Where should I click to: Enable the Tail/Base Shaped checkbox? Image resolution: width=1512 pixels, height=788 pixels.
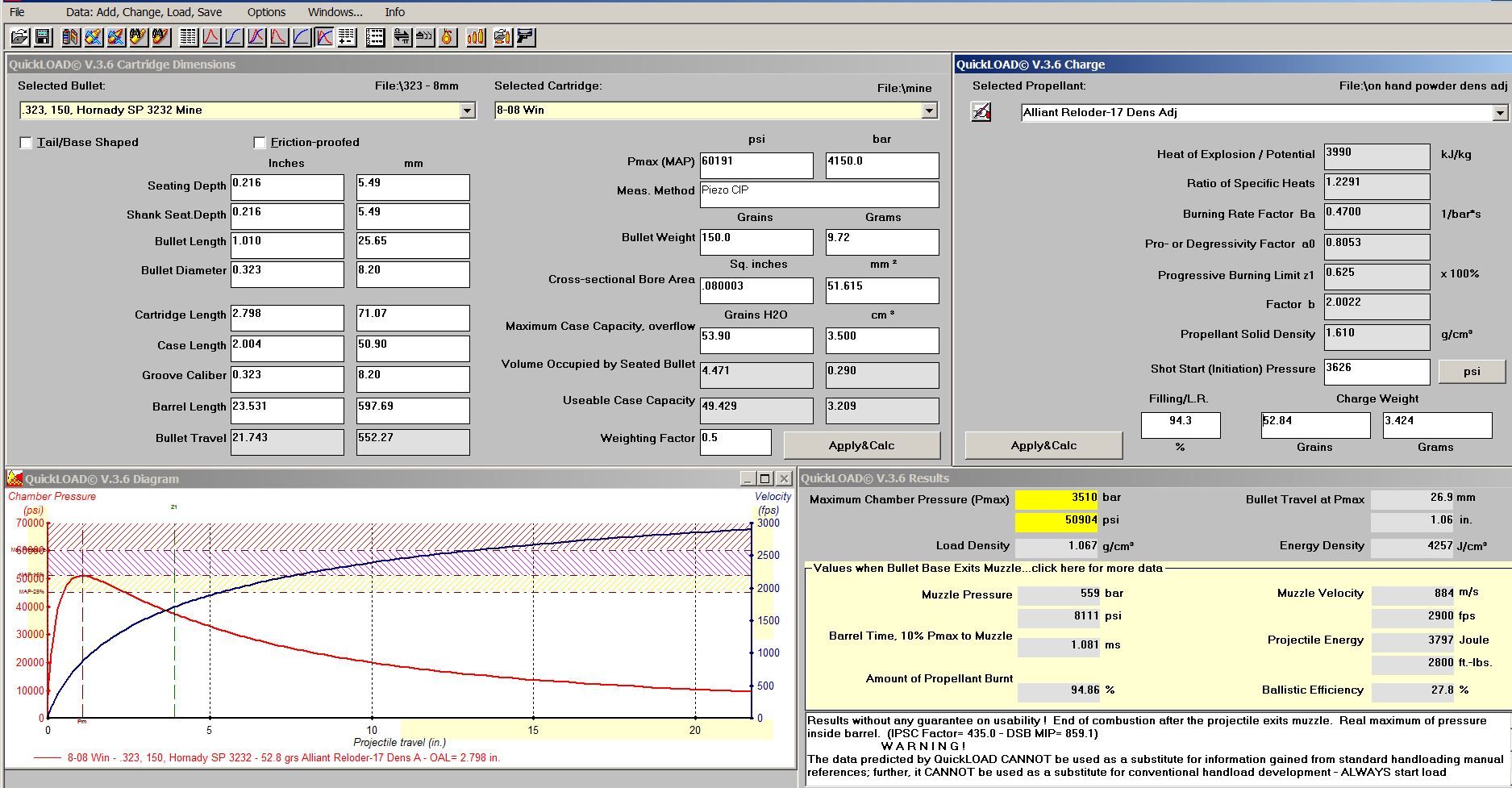[x=26, y=143]
